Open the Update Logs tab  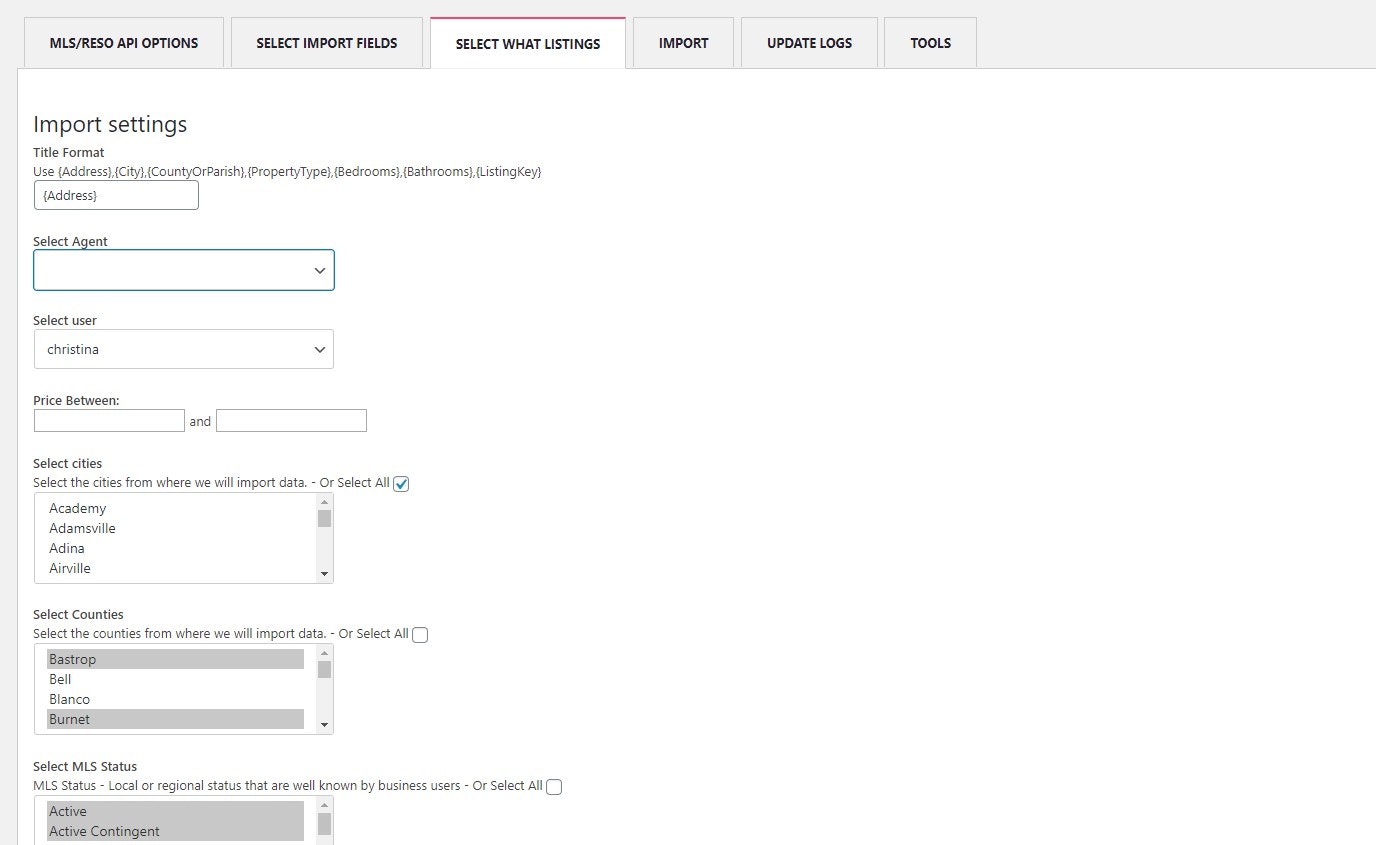coord(810,43)
